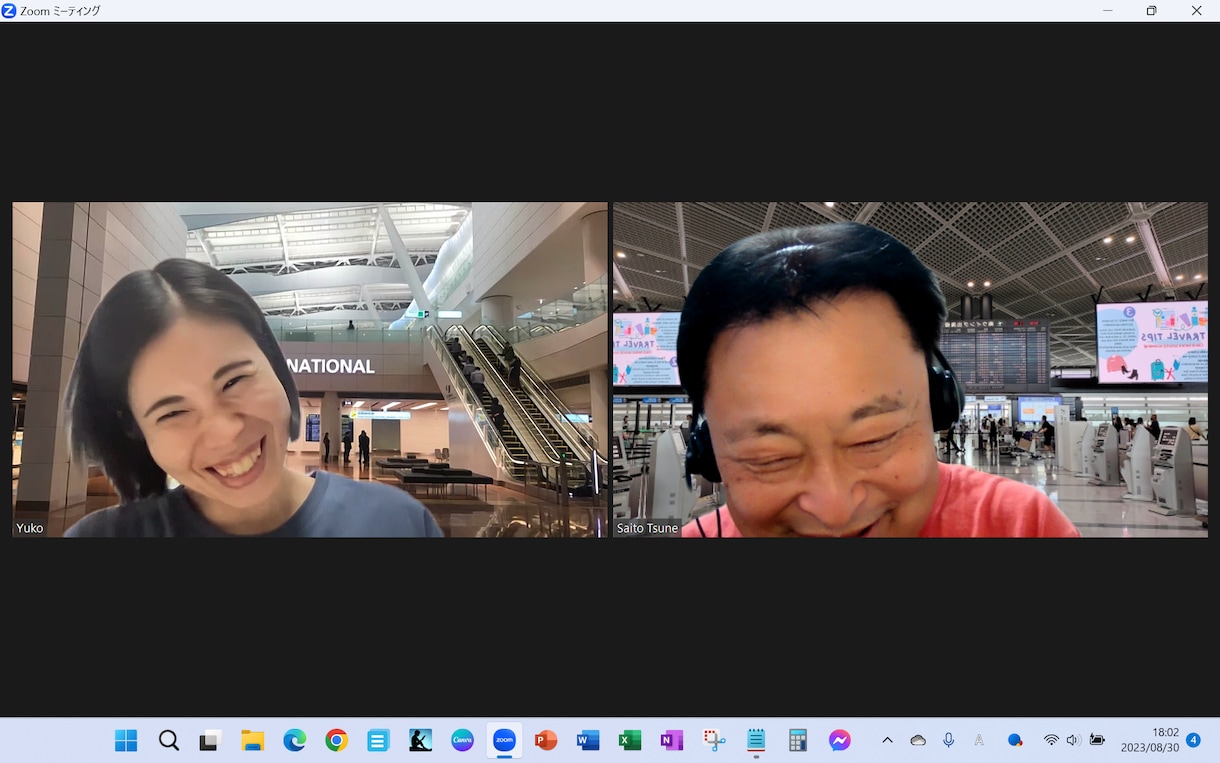
Task: Open Wi-Fi network settings in the tray
Action: [1051, 740]
